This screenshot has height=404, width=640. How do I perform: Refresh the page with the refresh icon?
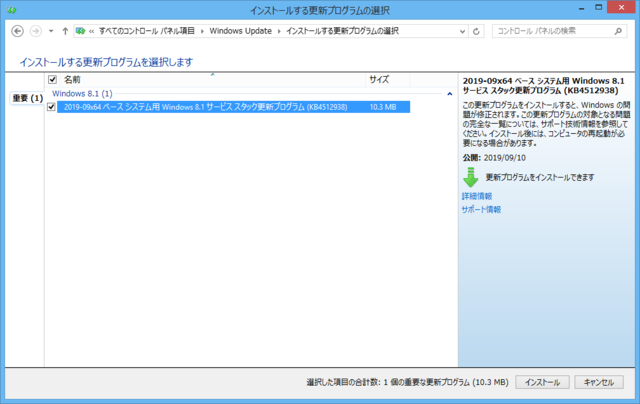click(x=476, y=31)
